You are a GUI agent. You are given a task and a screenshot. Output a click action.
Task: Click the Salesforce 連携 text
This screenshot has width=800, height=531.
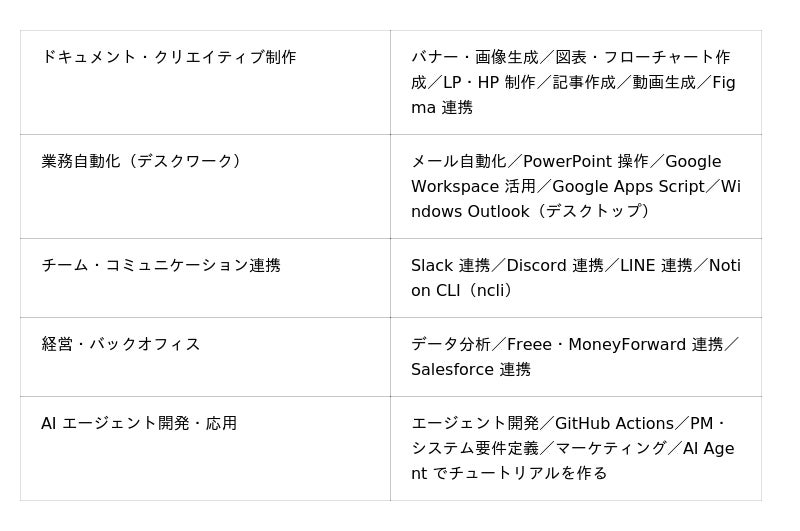click(x=470, y=369)
